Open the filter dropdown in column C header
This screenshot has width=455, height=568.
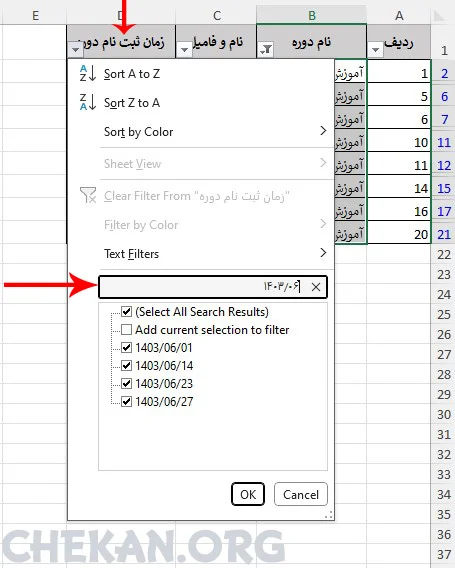click(184, 50)
